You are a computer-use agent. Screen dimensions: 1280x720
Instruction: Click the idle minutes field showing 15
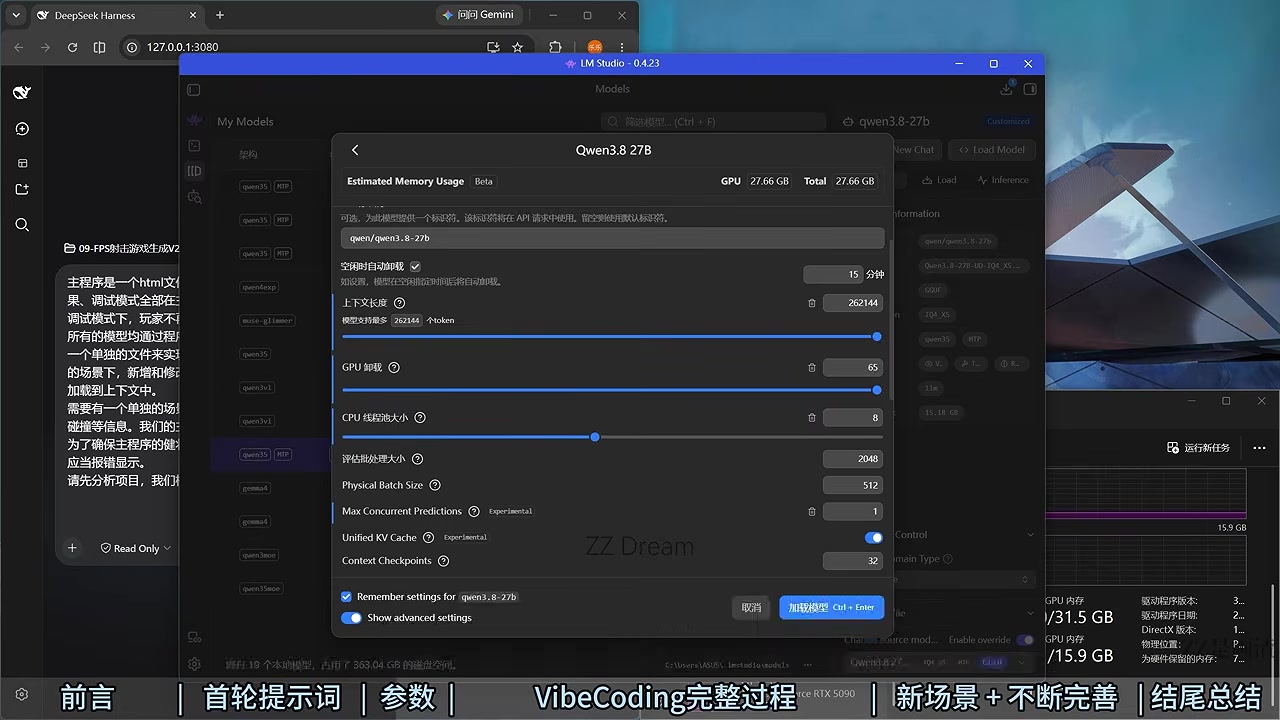pyautogui.click(x=832, y=274)
